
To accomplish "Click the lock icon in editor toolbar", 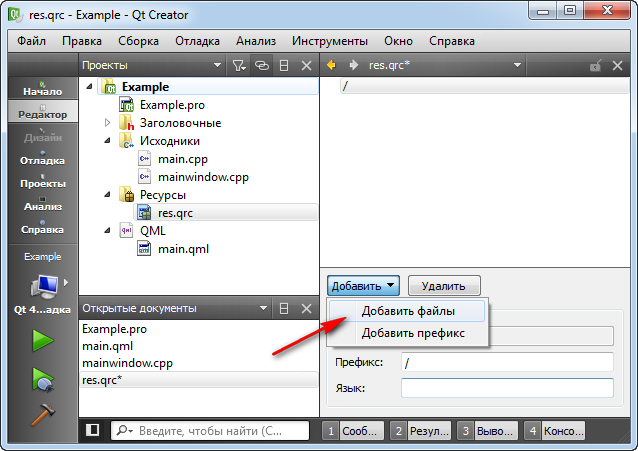I will (595, 65).
